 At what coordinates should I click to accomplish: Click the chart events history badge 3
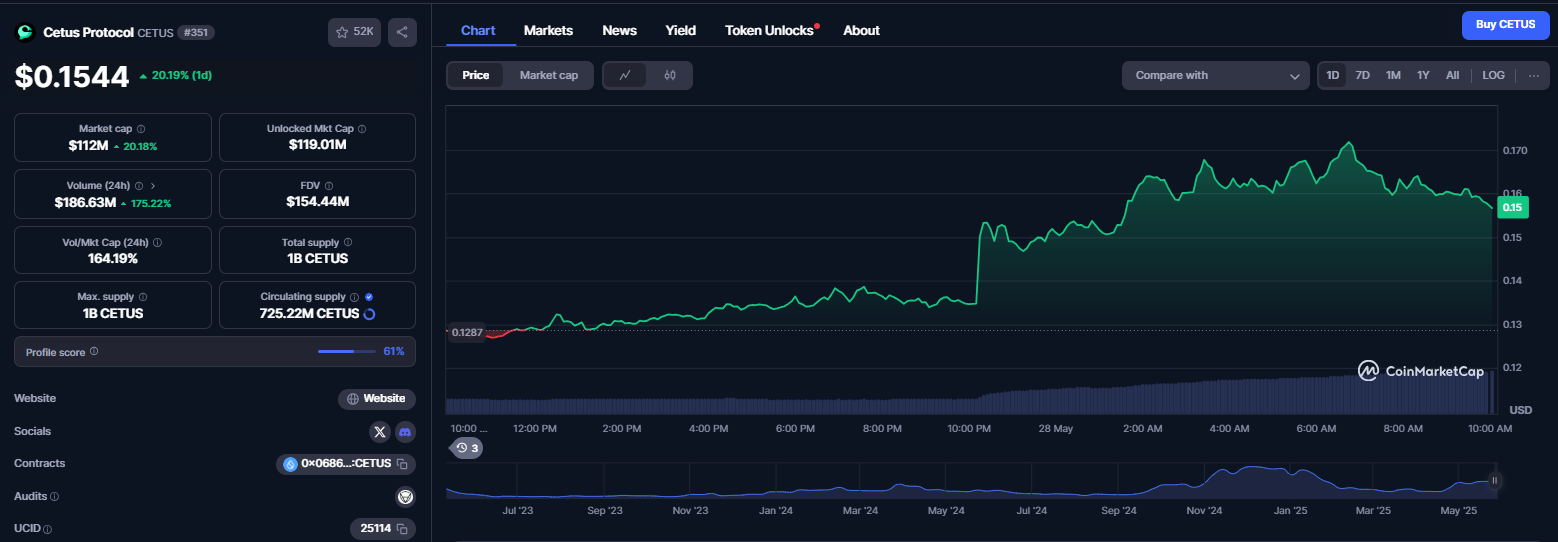[x=466, y=448]
